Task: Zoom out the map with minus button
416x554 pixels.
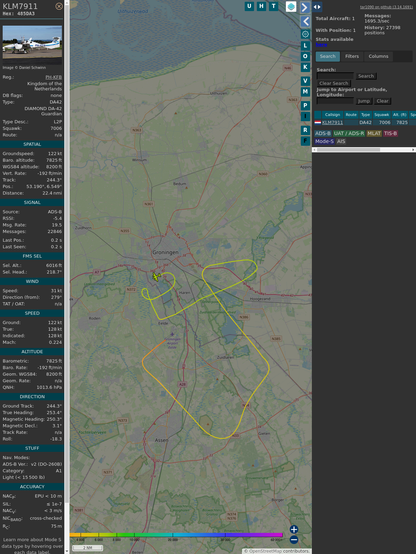Action: 294,540
